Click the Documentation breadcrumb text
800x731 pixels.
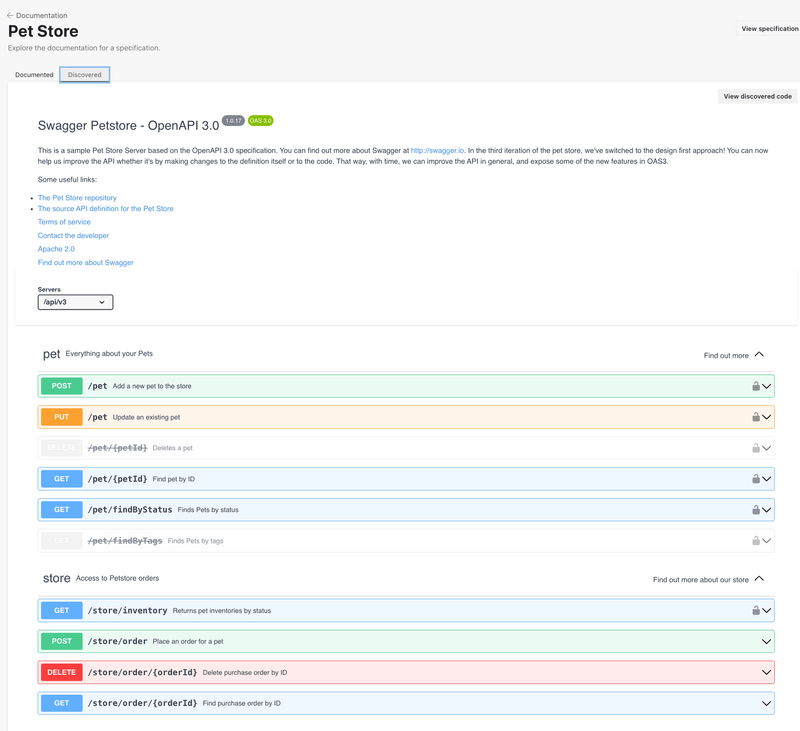41,15
